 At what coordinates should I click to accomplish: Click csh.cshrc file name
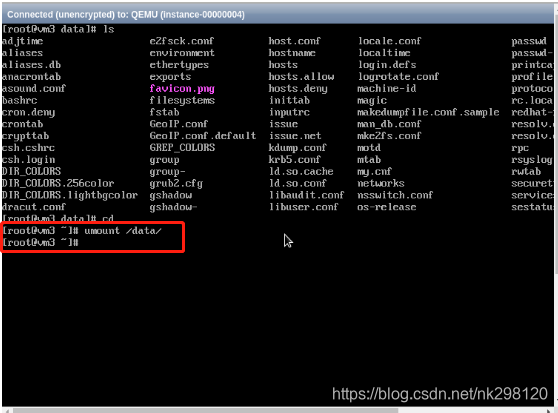click(28, 148)
